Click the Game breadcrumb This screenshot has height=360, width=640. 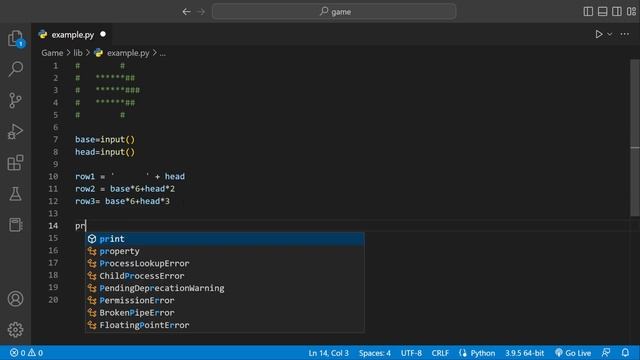pos(52,53)
